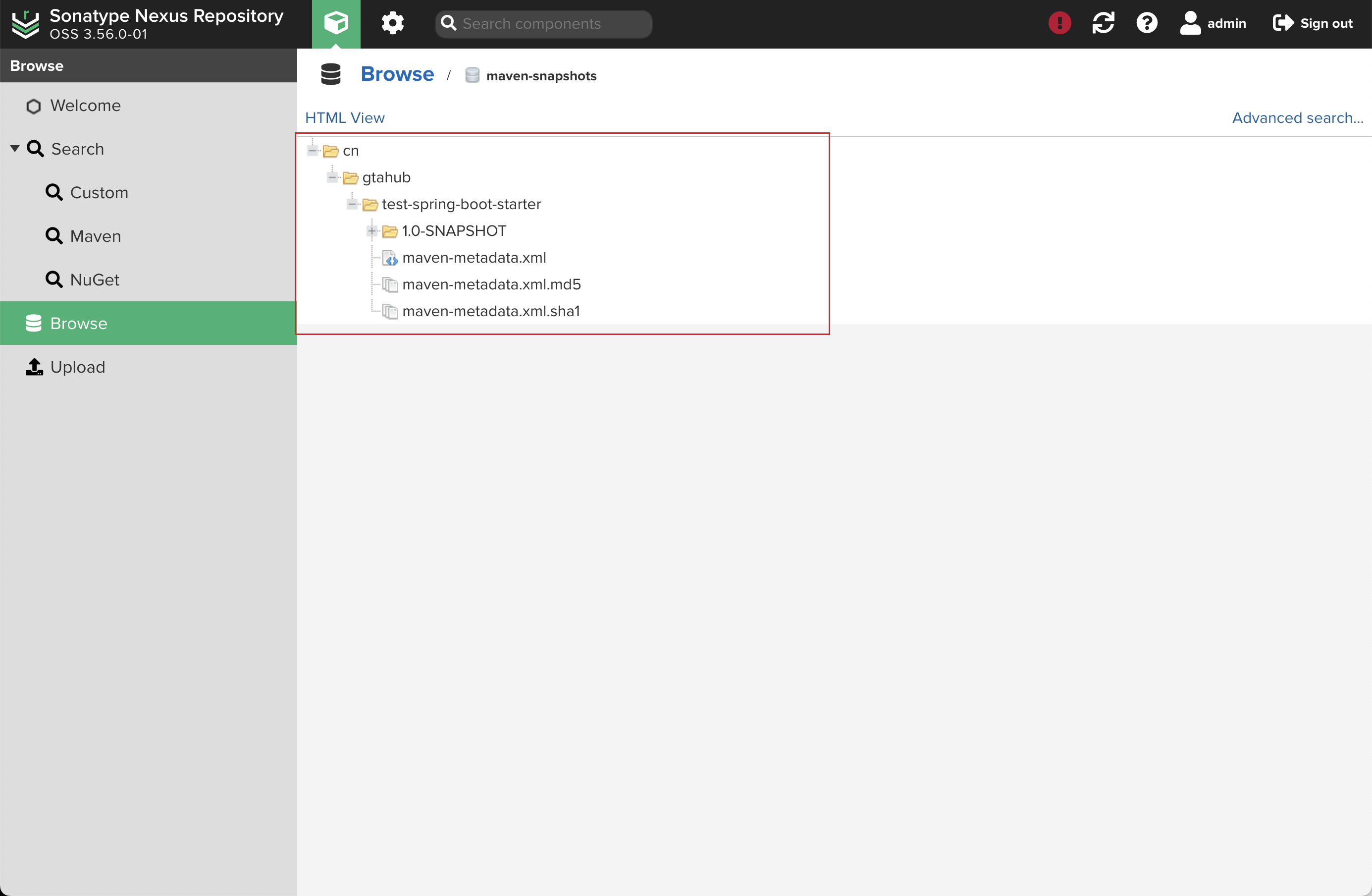Click the Upload panel icon in sidebar
The width and height of the screenshot is (1372, 896).
click(x=34, y=366)
